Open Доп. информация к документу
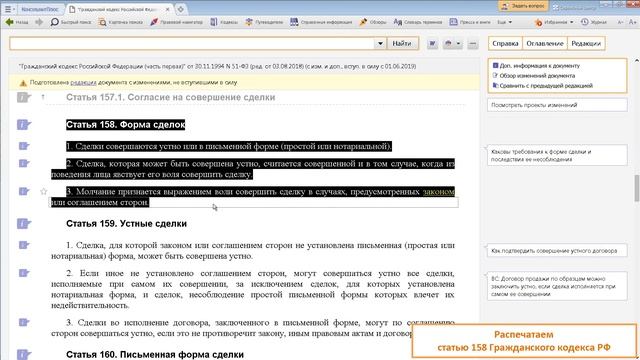The width and height of the screenshot is (640, 360). 536,65
